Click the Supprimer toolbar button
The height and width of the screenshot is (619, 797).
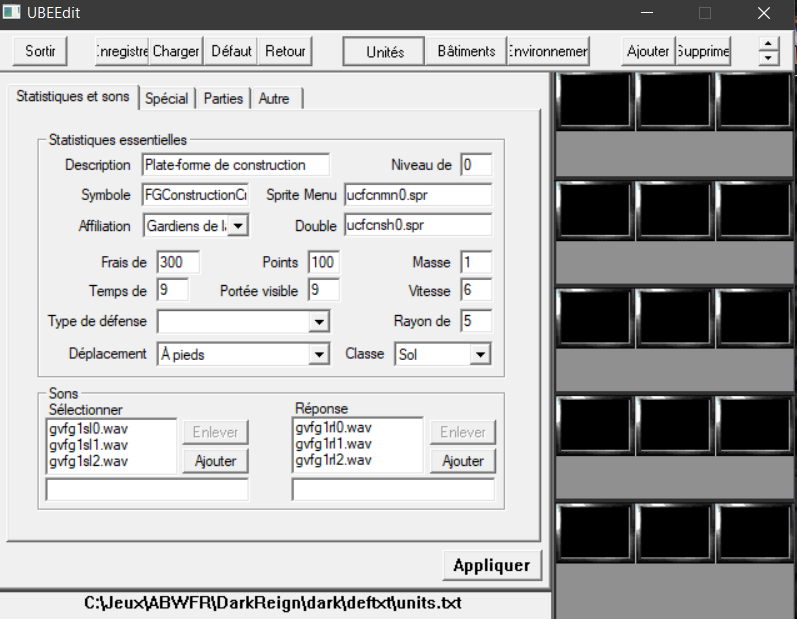(703, 51)
